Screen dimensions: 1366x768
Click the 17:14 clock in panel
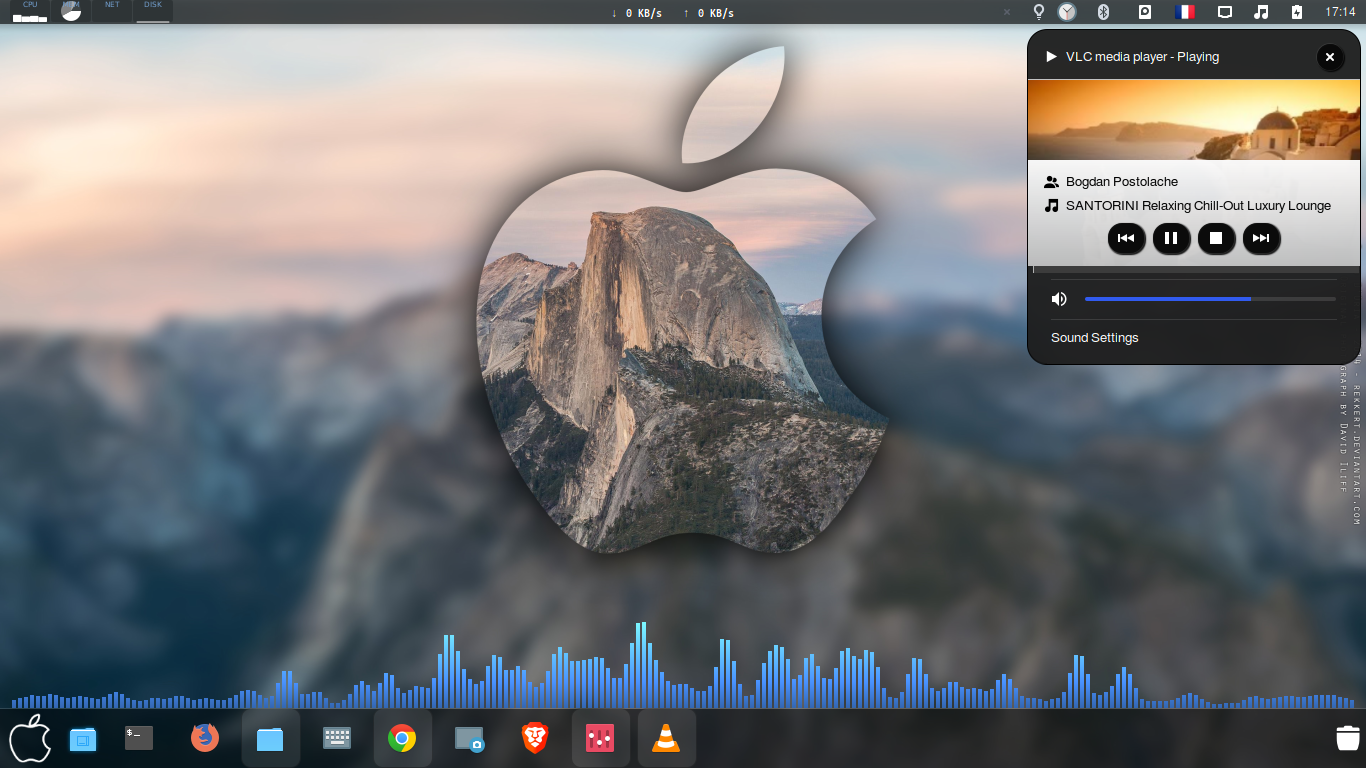click(x=1340, y=12)
